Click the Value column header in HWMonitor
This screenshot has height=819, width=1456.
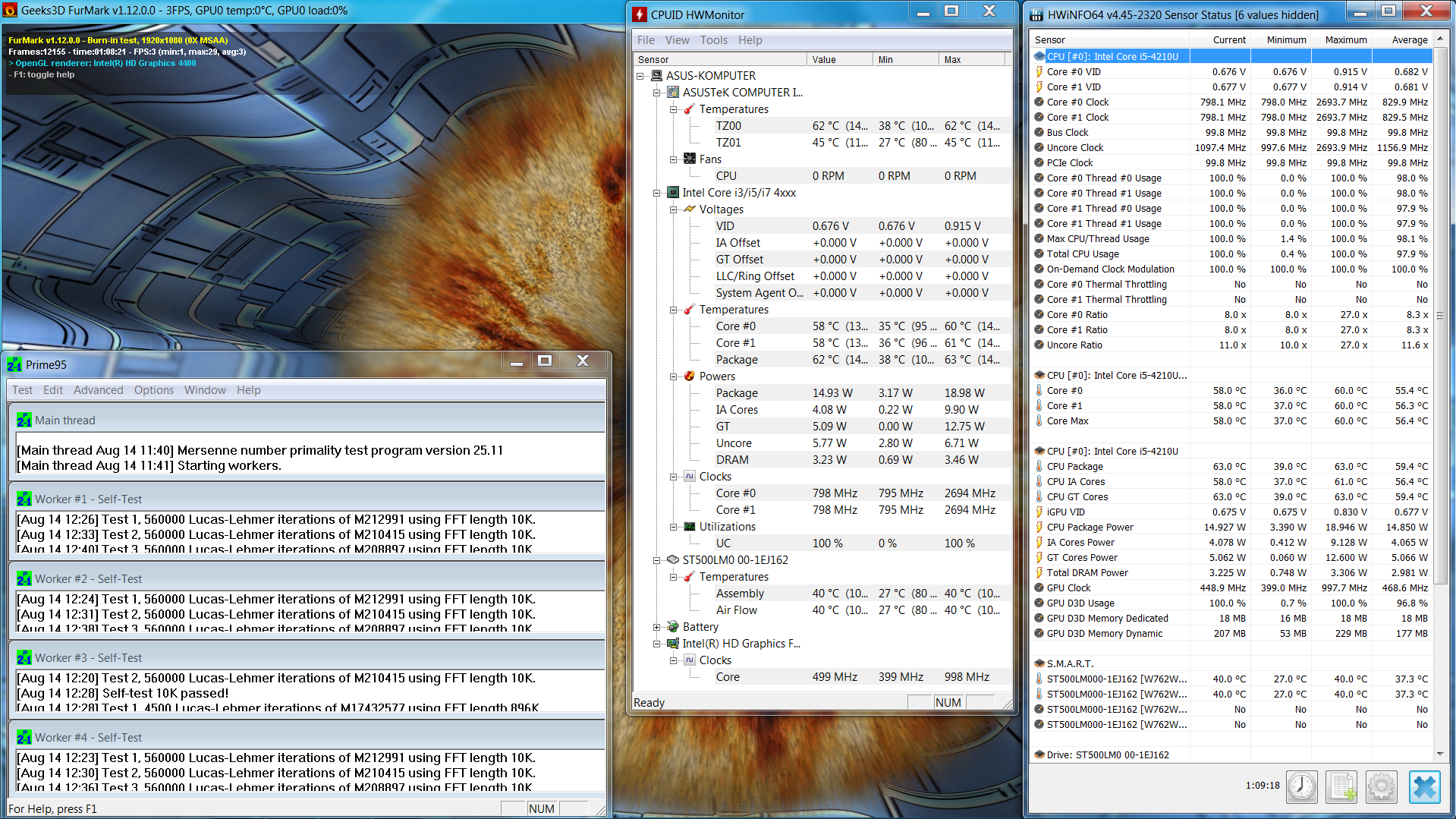click(840, 59)
